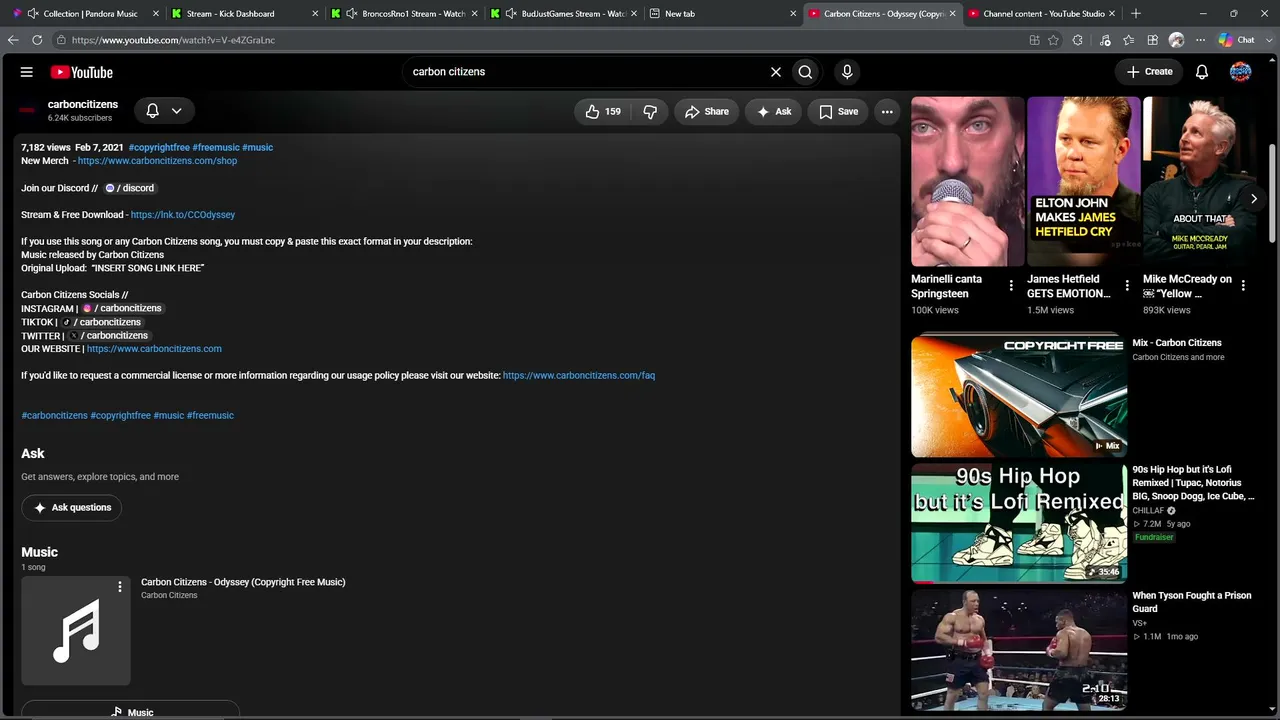Click the Music button below the song
This screenshot has width=1280, height=720.
click(131, 712)
